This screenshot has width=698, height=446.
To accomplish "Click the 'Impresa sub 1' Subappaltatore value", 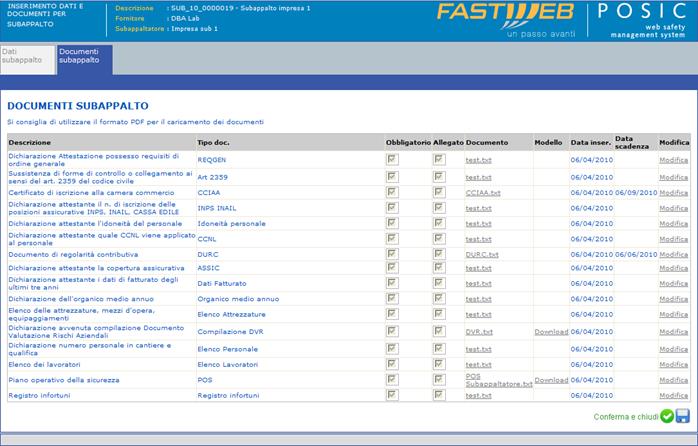I will [195, 28].
